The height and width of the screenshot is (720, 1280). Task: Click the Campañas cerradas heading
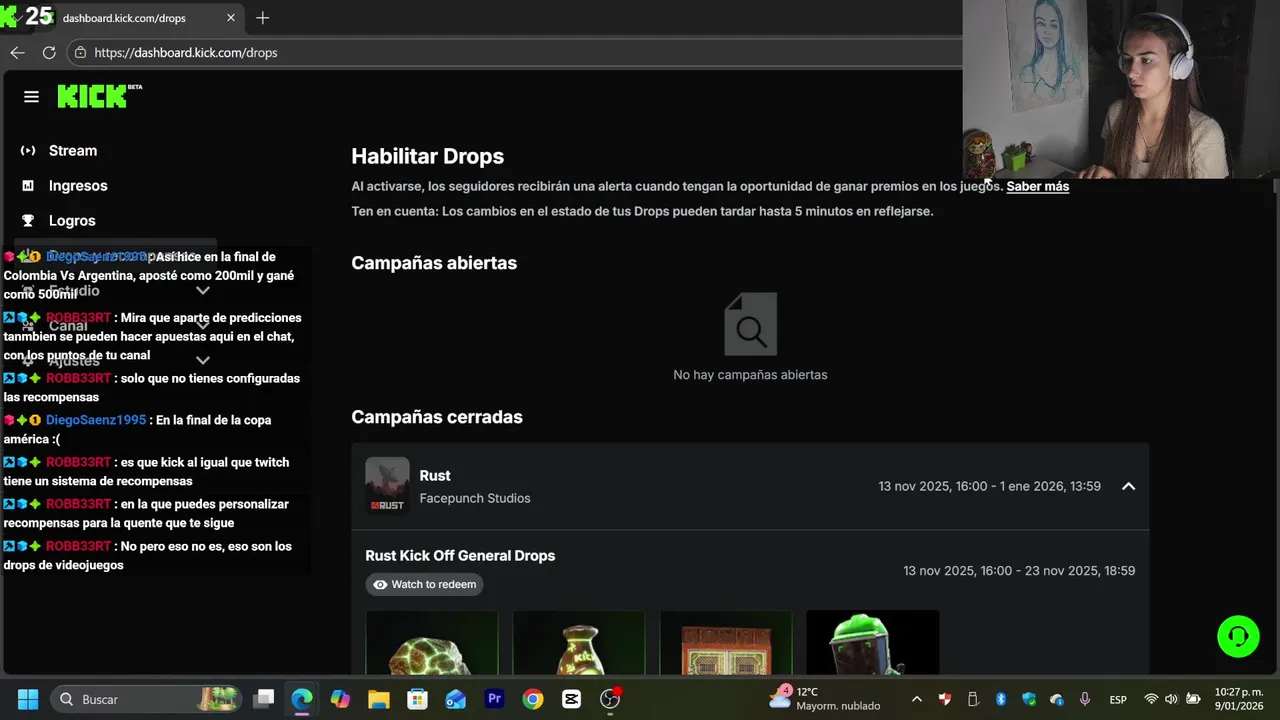pos(437,417)
